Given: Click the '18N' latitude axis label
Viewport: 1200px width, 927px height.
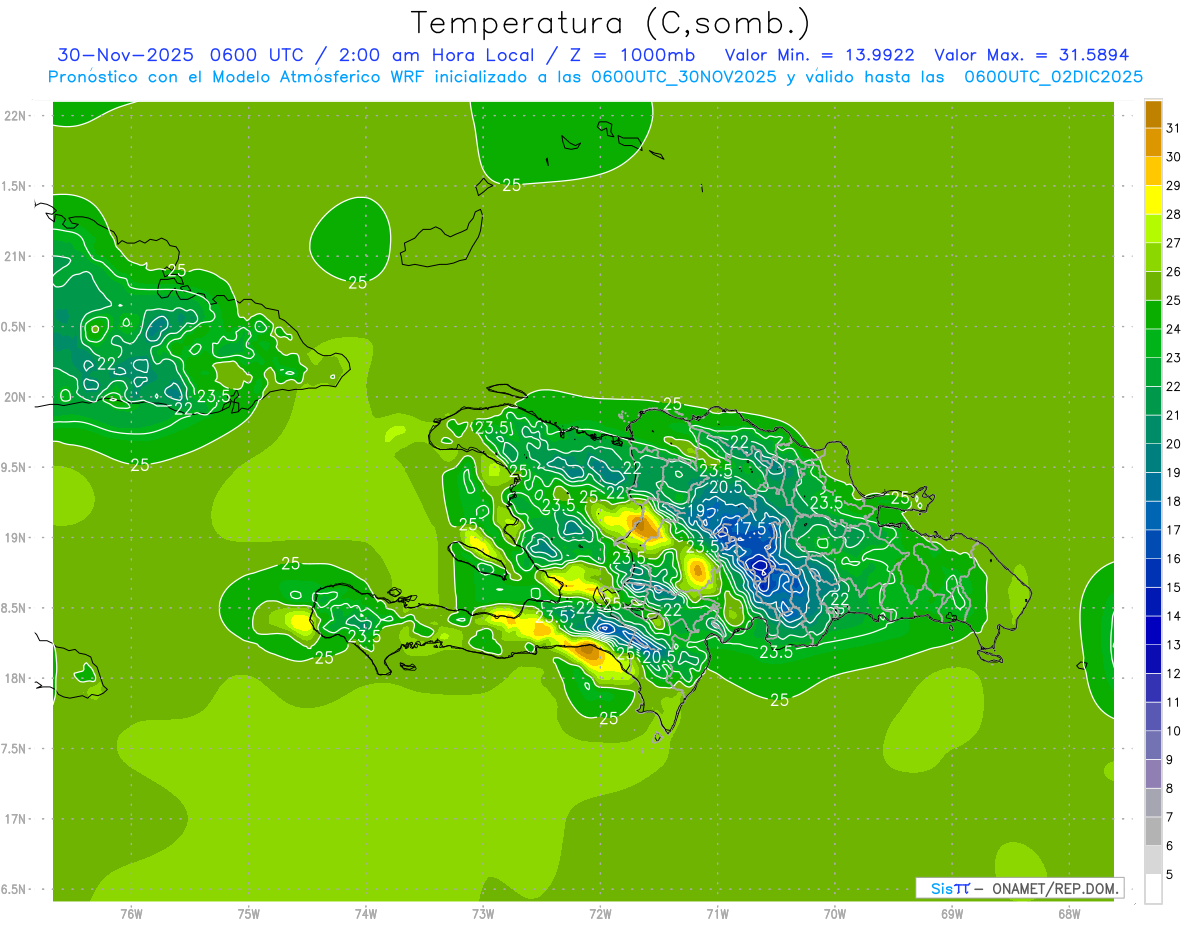Looking at the screenshot, I should pyautogui.click(x=15, y=678).
